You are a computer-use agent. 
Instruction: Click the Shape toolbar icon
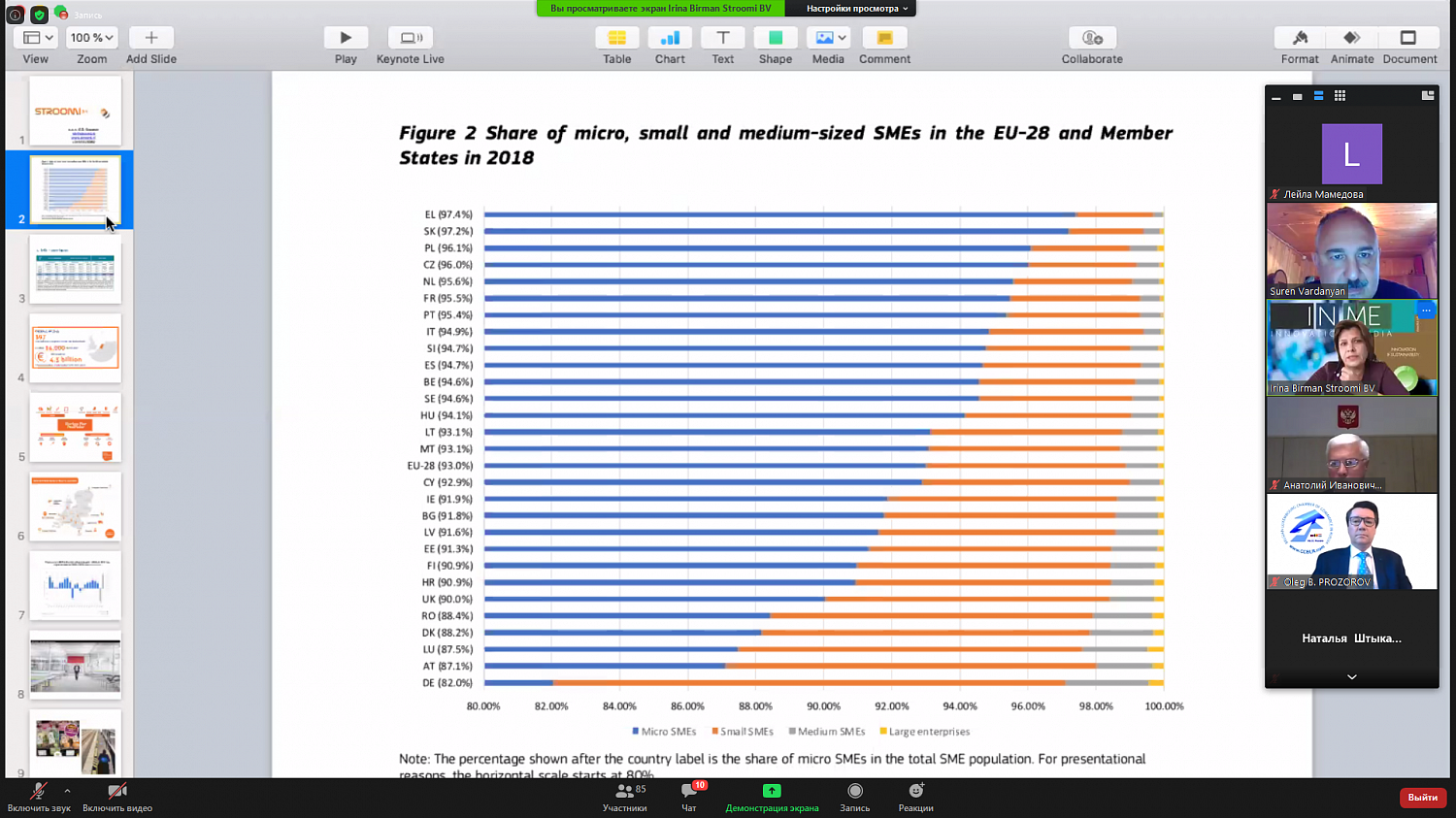(x=776, y=38)
